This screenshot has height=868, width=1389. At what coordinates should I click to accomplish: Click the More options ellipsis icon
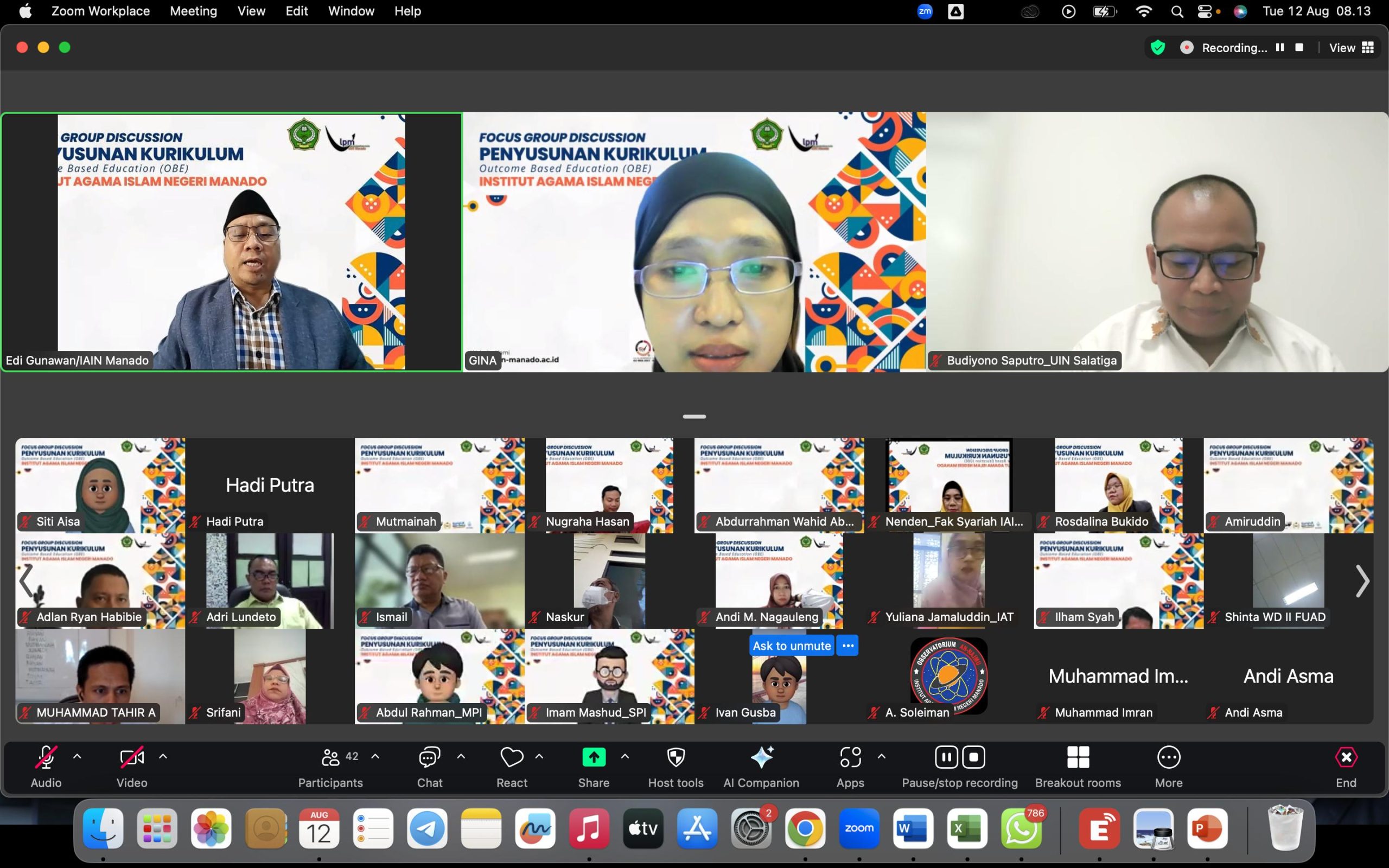pyautogui.click(x=1168, y=757)
